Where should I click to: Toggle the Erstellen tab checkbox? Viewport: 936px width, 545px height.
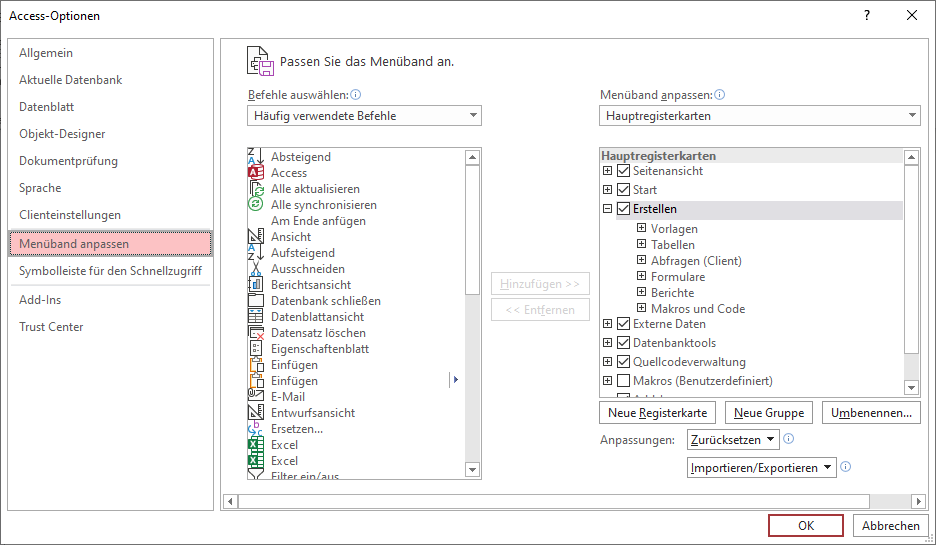click(x=624, y=209)
